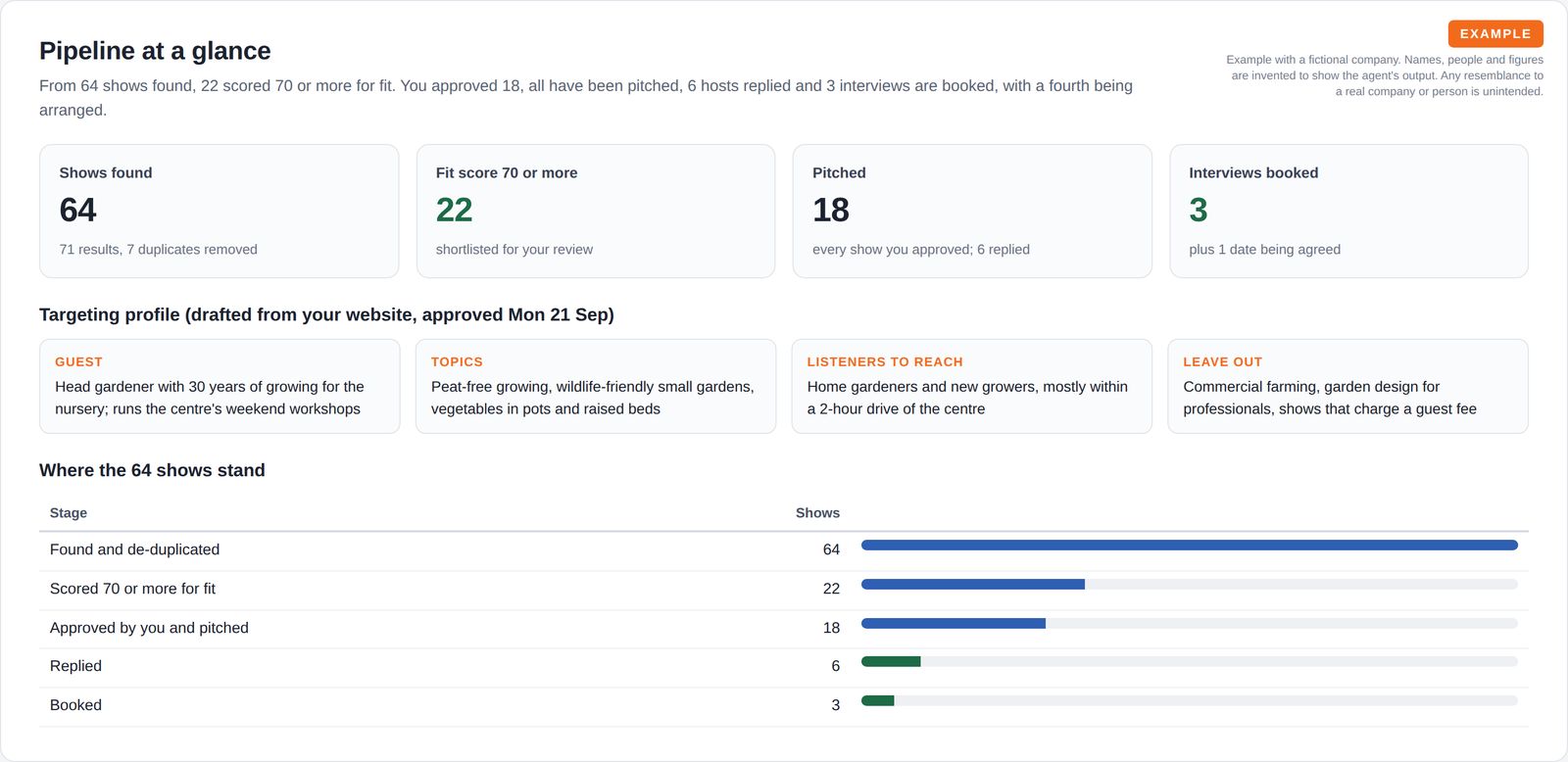The image size is (1568, 762).
Task: Click the GUEST profile label
Action: click(78, 361)
